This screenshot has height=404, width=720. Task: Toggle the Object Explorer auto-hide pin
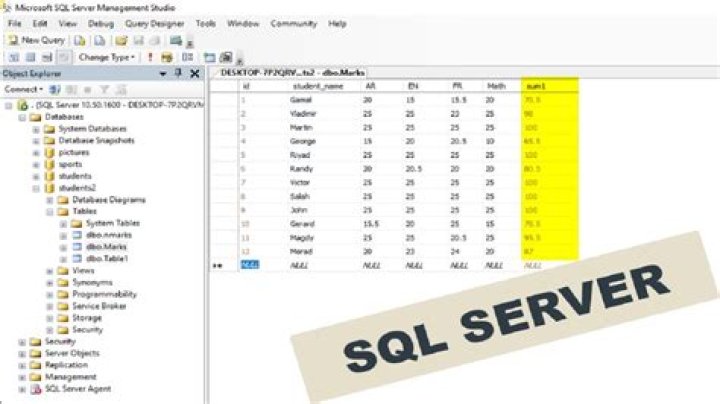178,73
